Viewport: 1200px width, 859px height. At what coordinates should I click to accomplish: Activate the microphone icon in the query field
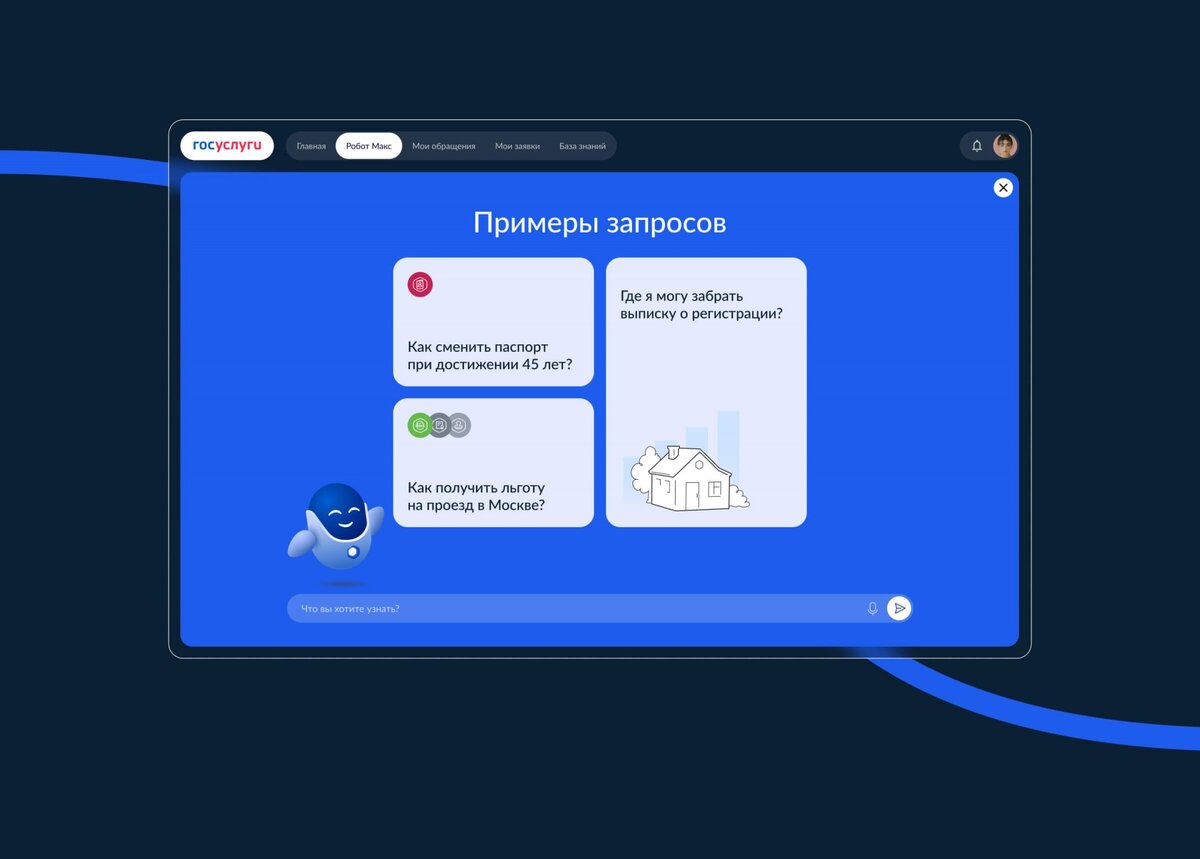tap(872, 607)
